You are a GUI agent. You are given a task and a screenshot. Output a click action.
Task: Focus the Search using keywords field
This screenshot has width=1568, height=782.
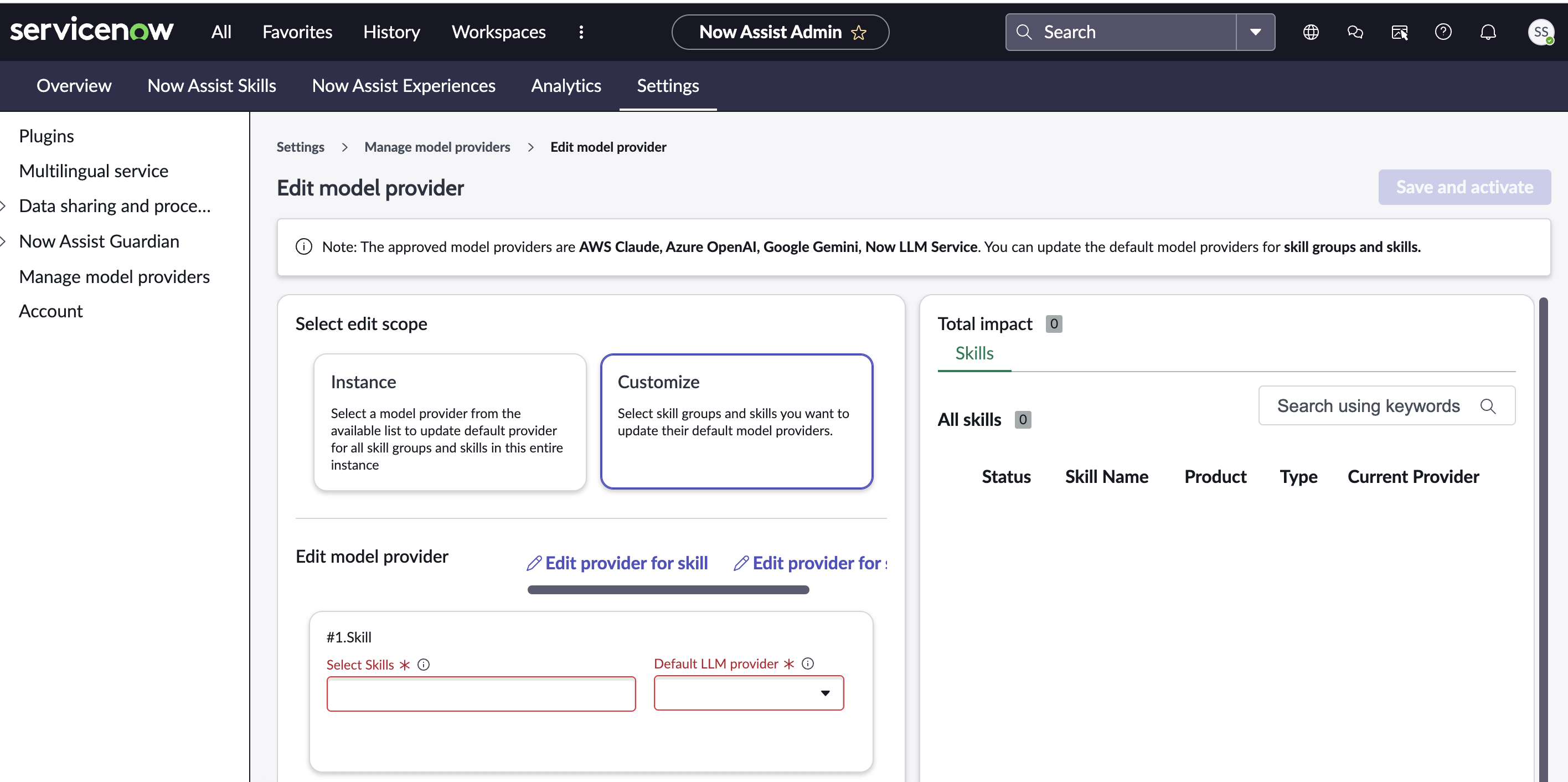click(x=1386, y=405)
